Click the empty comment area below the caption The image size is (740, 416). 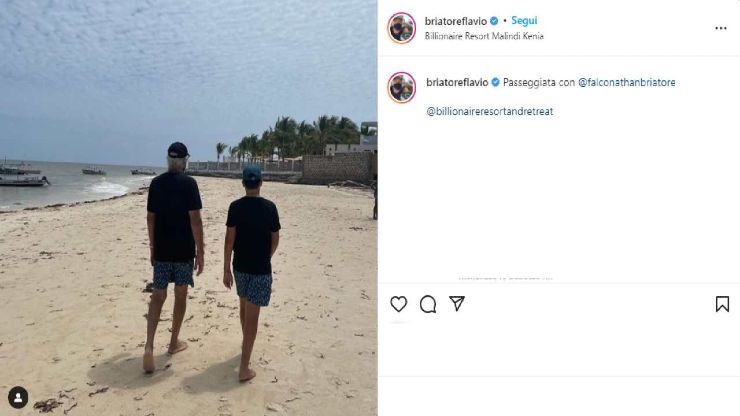coord(559,198)
